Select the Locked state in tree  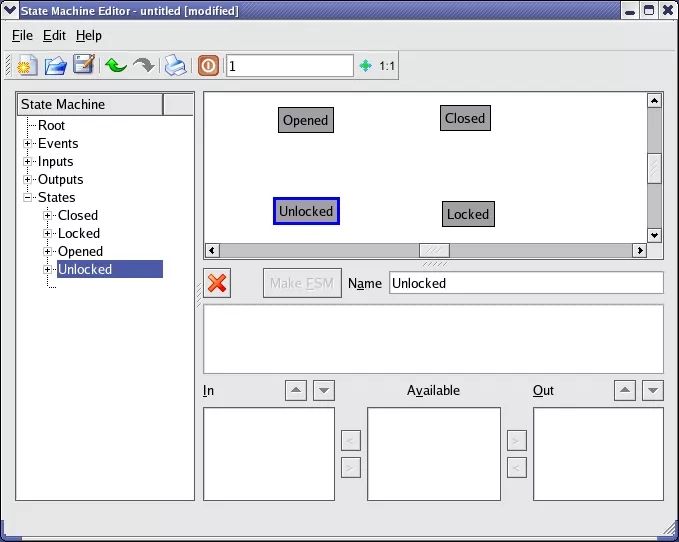tap(78, 233)
